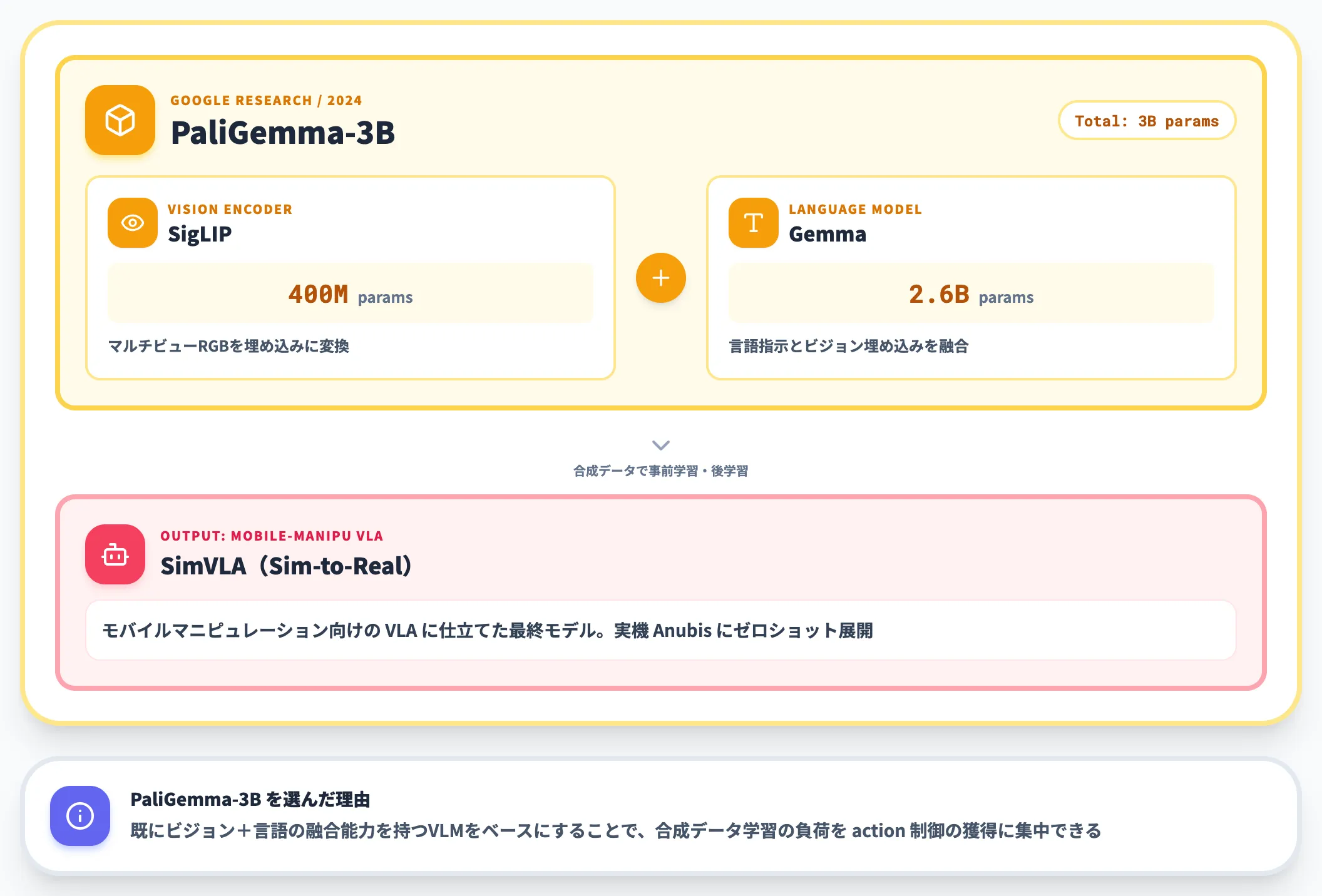The image size is (1322, 896).
Task: Click the Total: 3B params badge
Action: pyautogui.click(x=1147, y=121)
